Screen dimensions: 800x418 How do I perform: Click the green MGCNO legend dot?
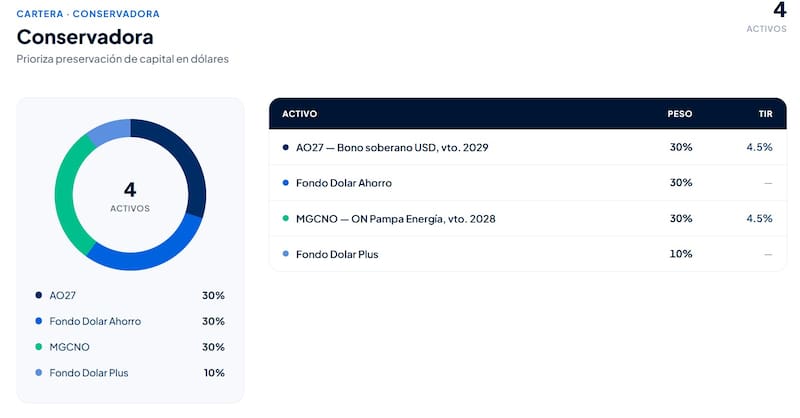[x=38, y=347]
